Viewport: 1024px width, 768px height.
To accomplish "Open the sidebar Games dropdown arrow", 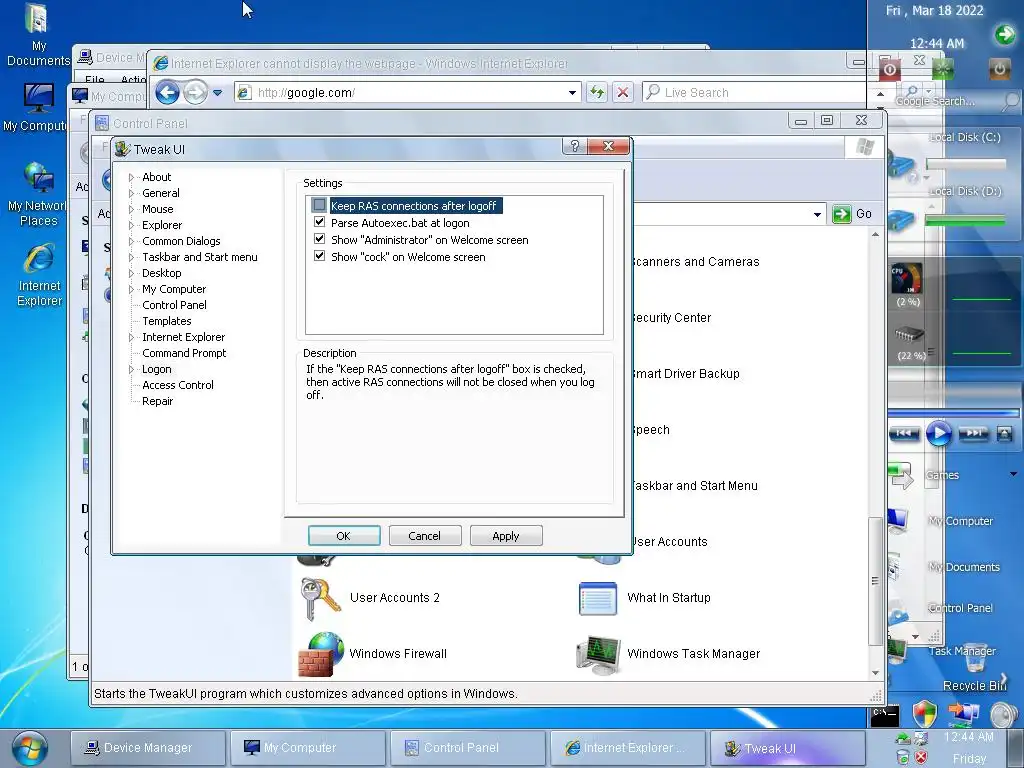I will (x=1014, y=474).
